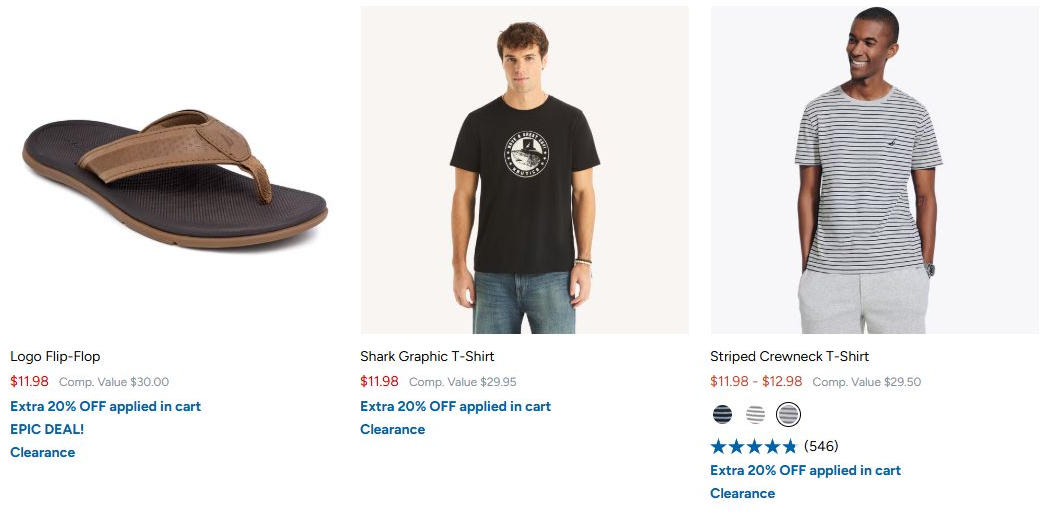This screenshot has width=1045, height=520.
Task: Click Extra 20% OFF under Logo Flip-Flop
Action: [x=105, y=407]
